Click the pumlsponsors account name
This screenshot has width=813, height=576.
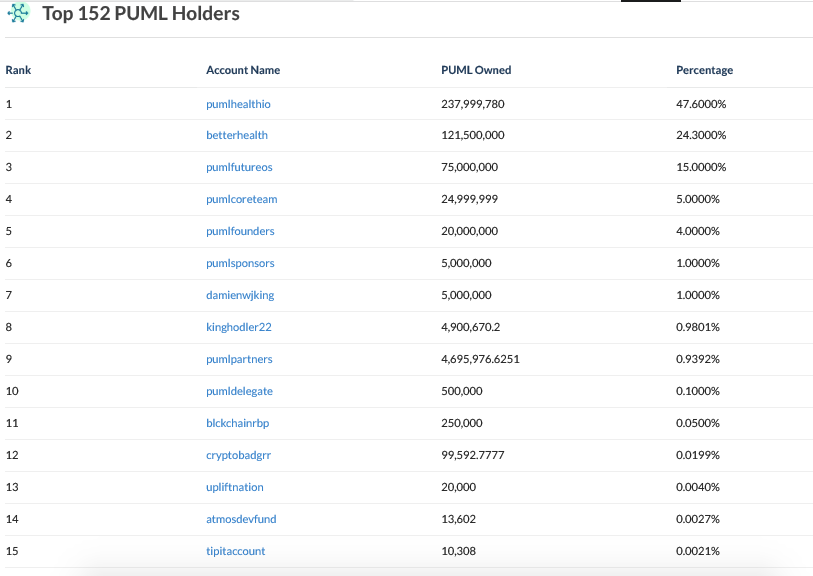(240, 263)
